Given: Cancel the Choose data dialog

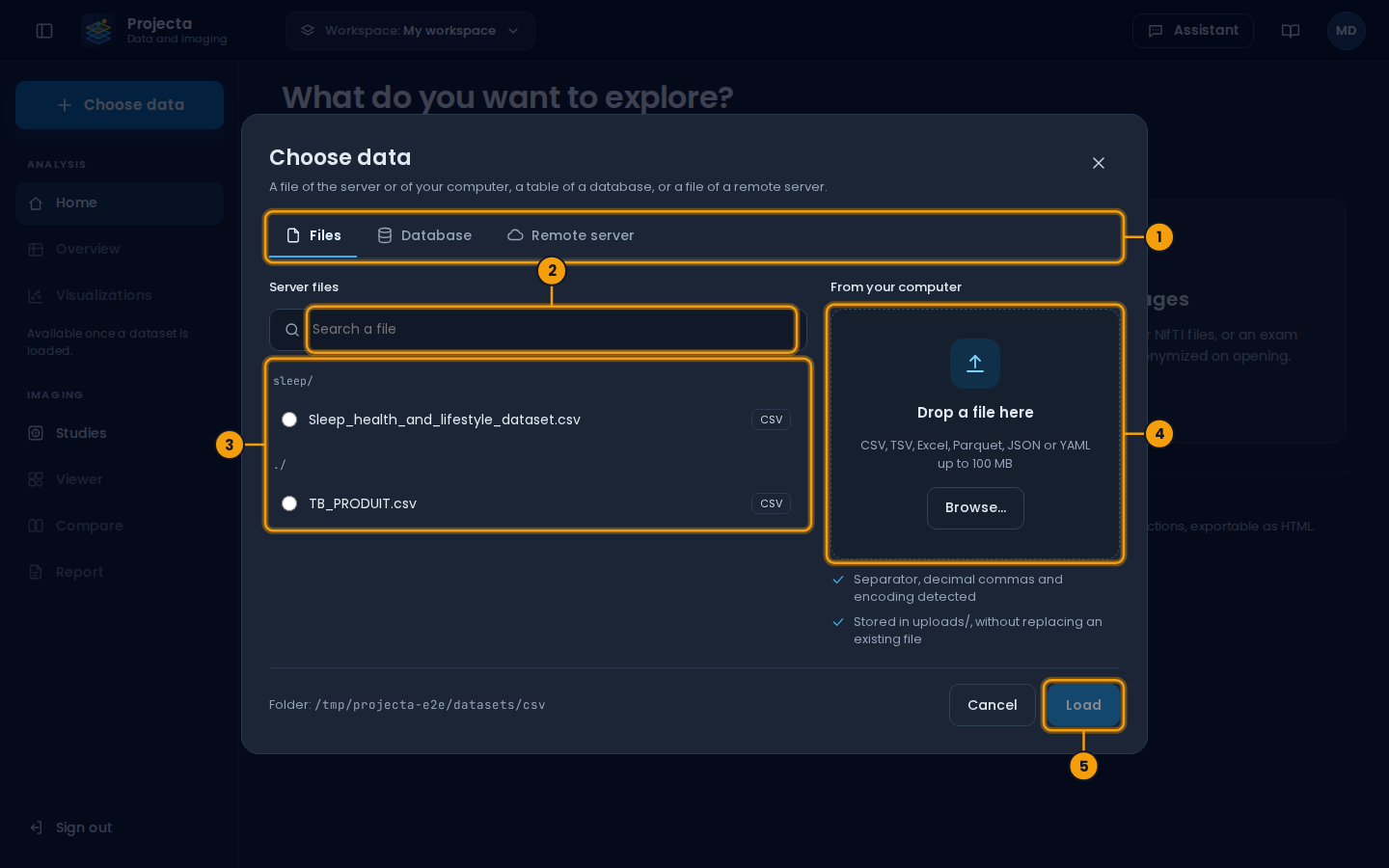Looking at the screenshot, I should tap(993, 705).
